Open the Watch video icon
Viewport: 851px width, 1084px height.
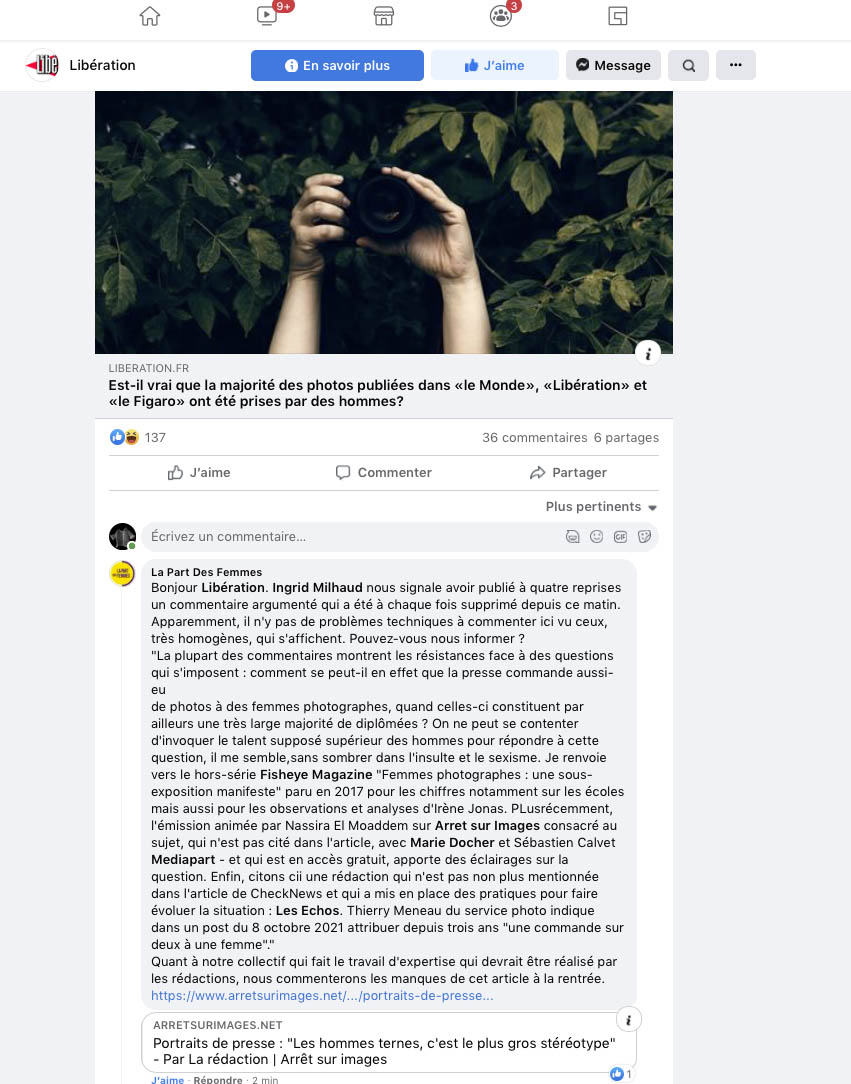[x=267, y=15]
